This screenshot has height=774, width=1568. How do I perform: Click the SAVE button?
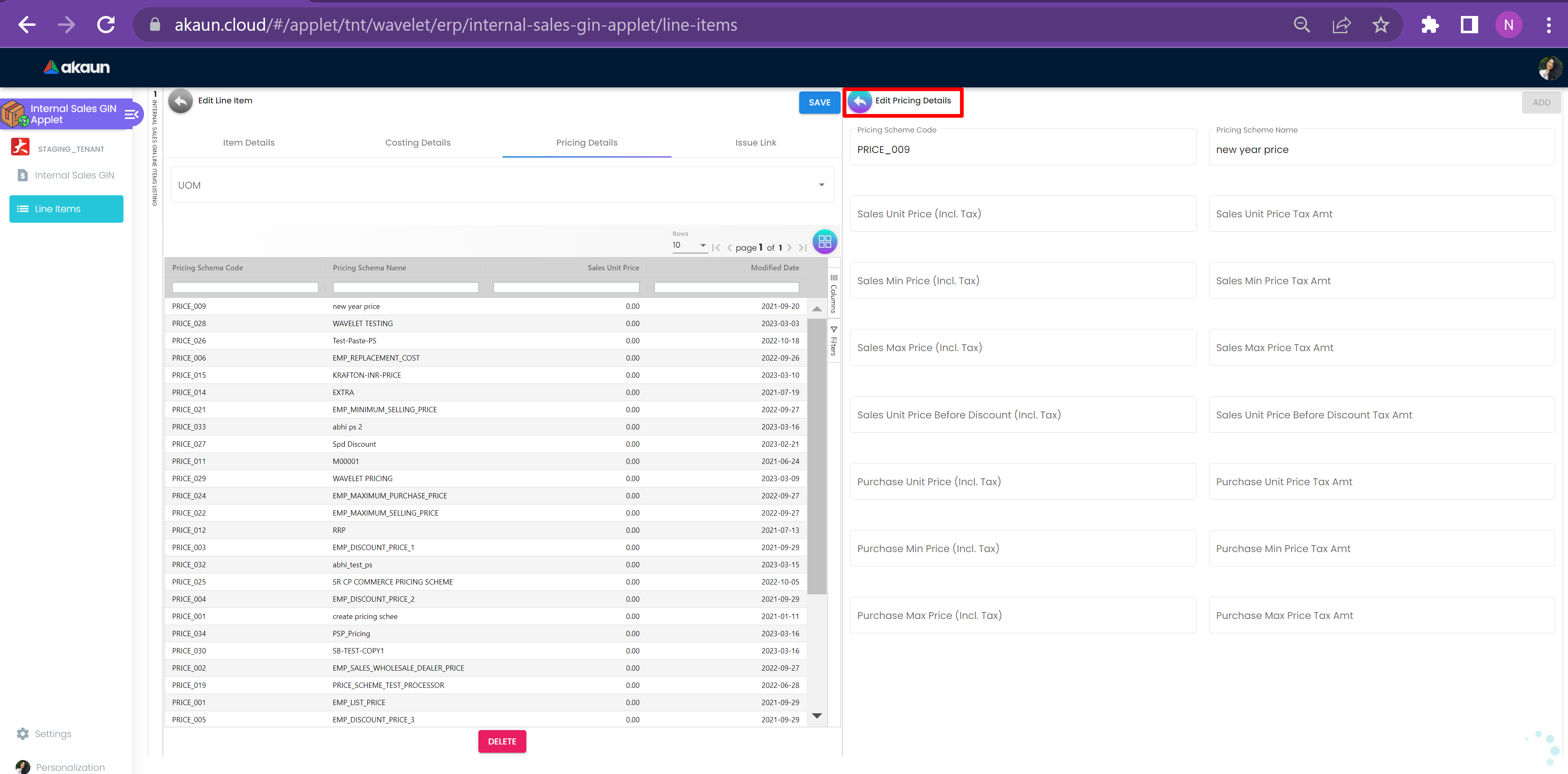[x=819, y=102]
